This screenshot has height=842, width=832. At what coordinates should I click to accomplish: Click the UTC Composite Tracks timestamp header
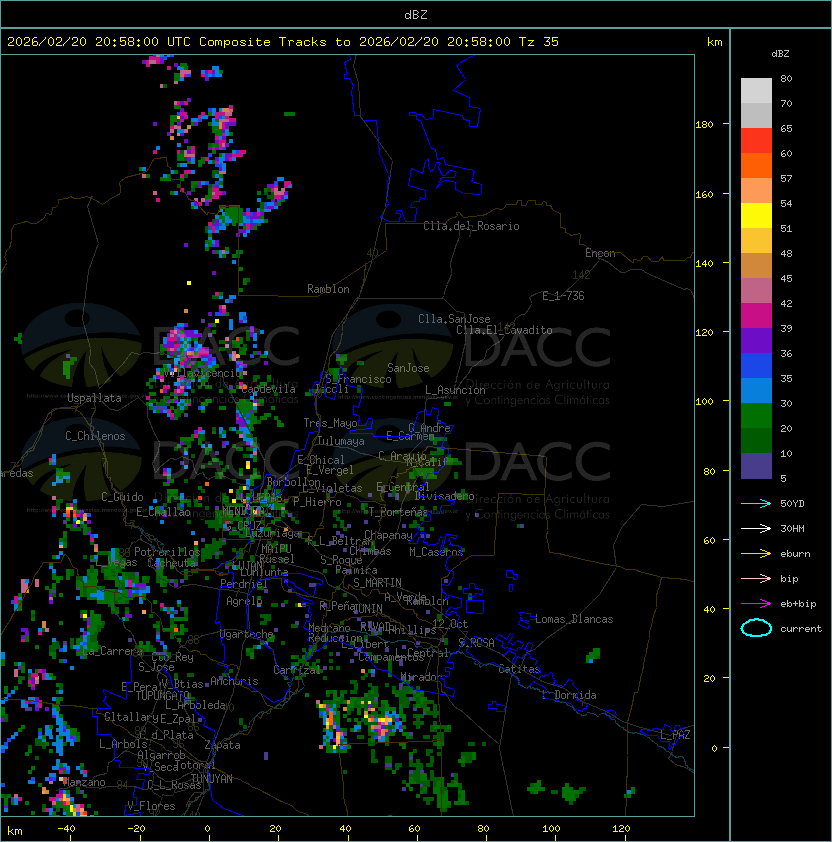coord(283,42)
